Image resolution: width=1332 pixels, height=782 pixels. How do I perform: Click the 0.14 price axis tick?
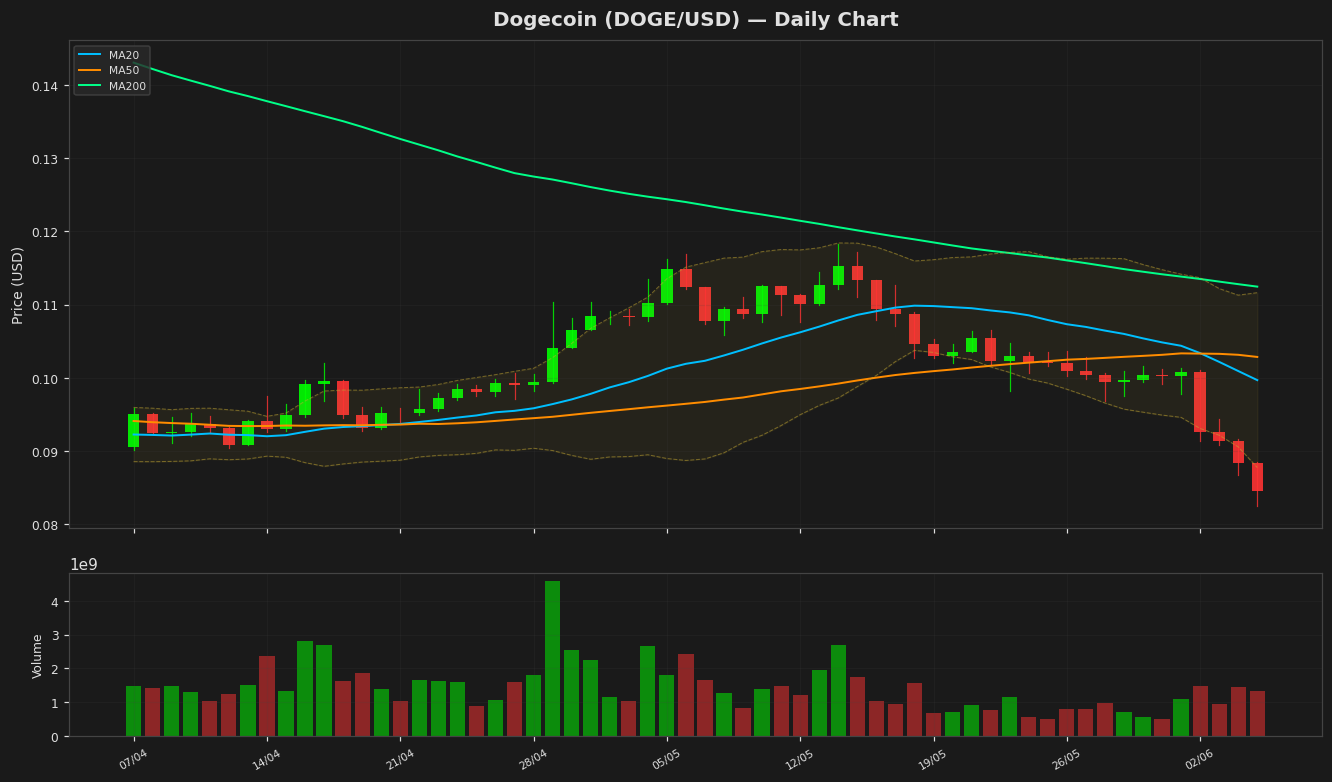click(x=45, y=86)
